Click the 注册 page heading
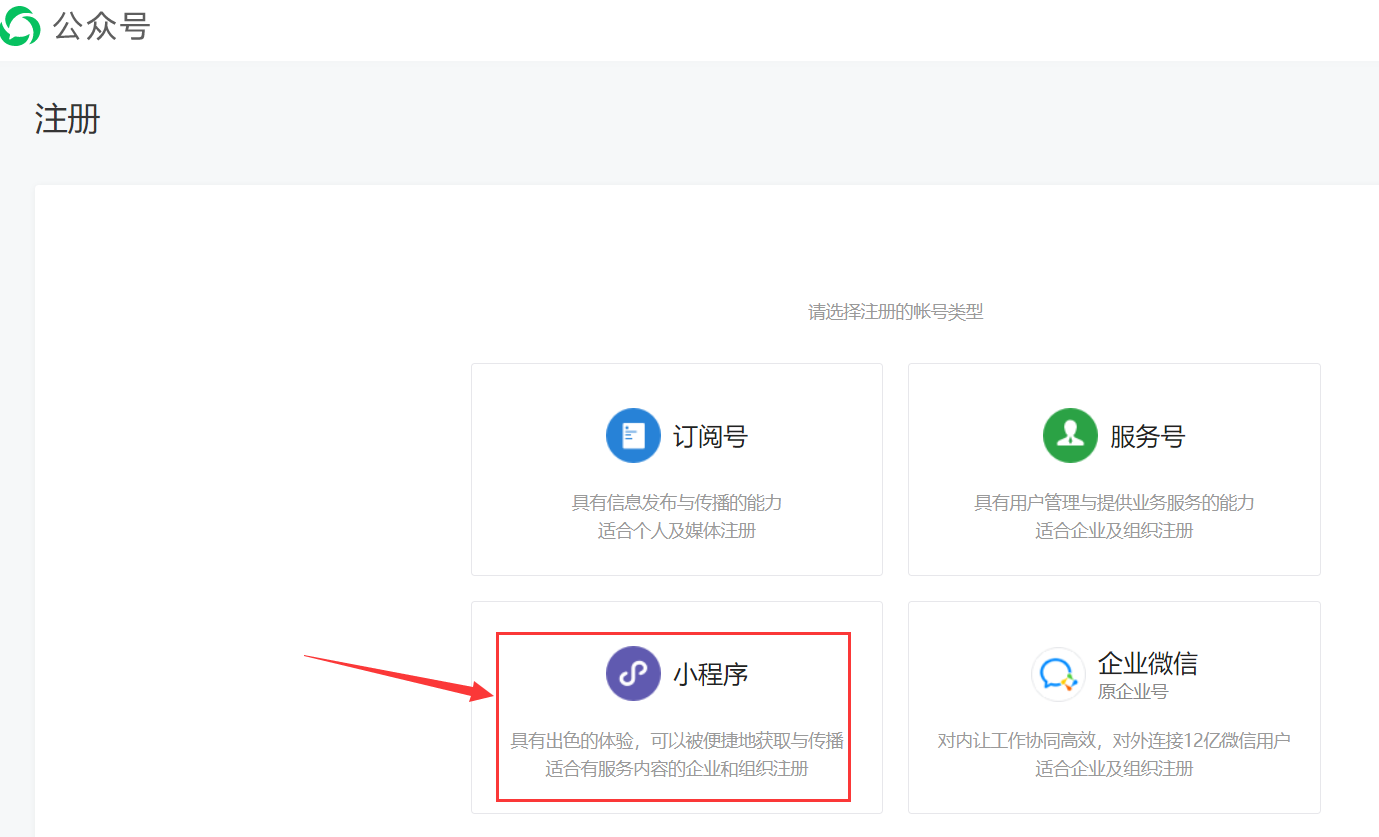 click(68, 119)
